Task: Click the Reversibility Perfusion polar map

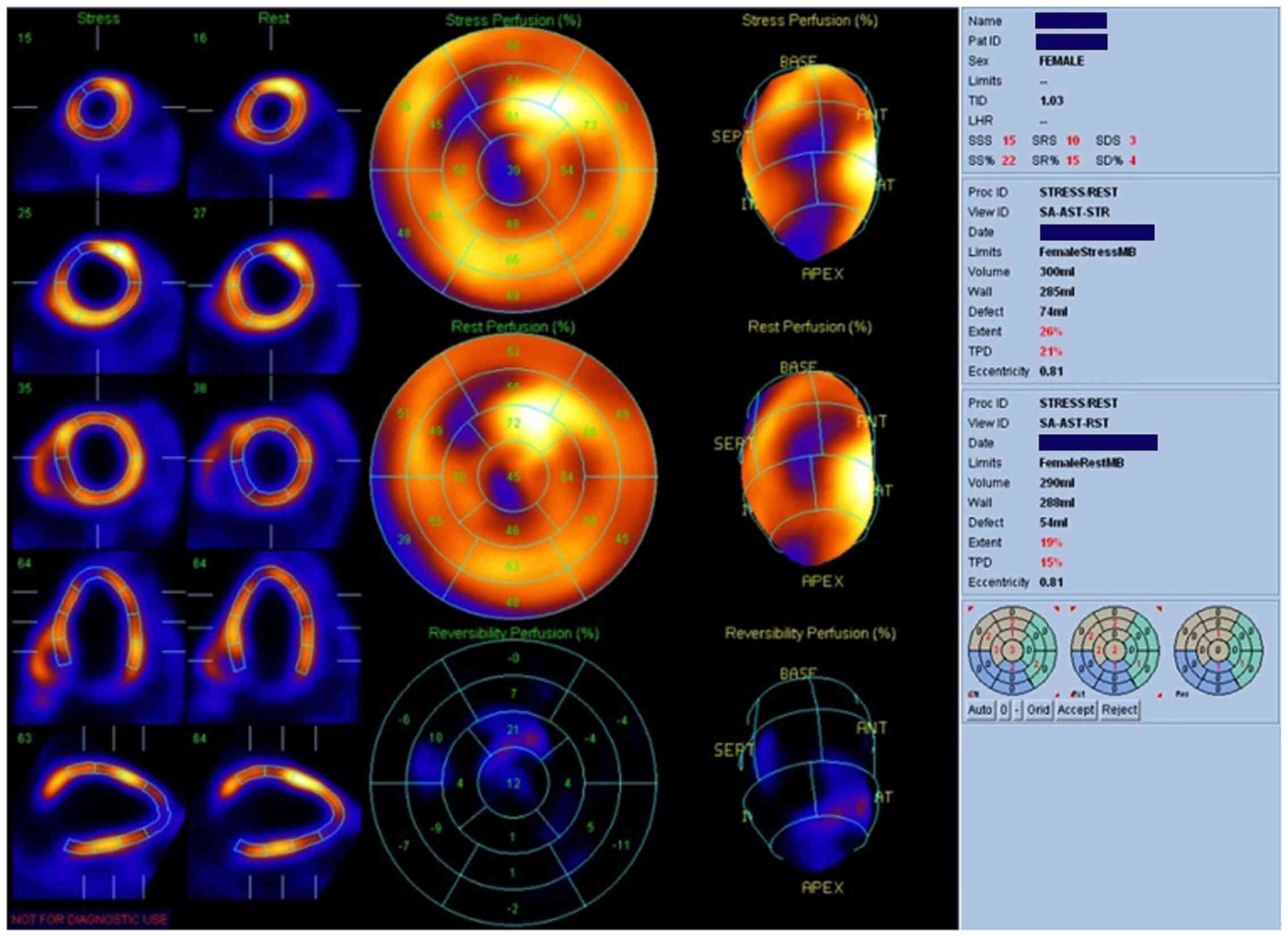Action: click(x=513, y=784)
